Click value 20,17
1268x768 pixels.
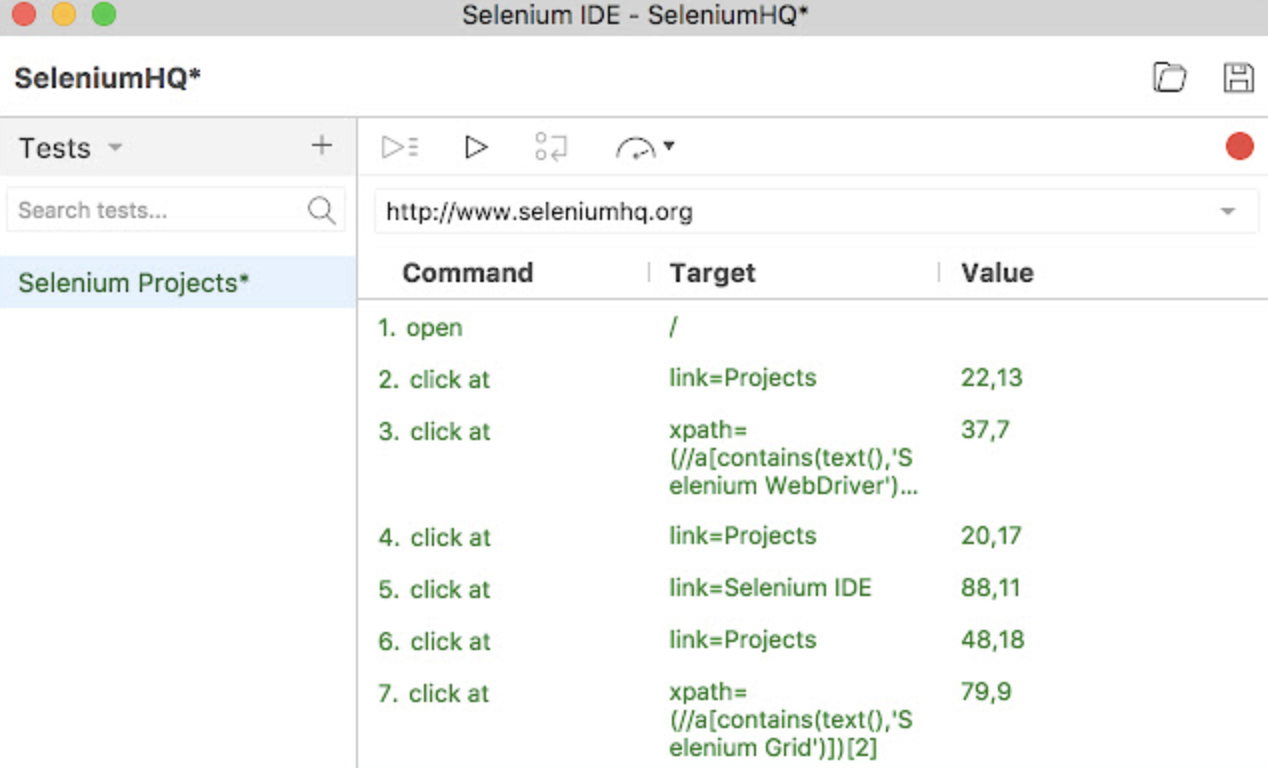point(991,536)
